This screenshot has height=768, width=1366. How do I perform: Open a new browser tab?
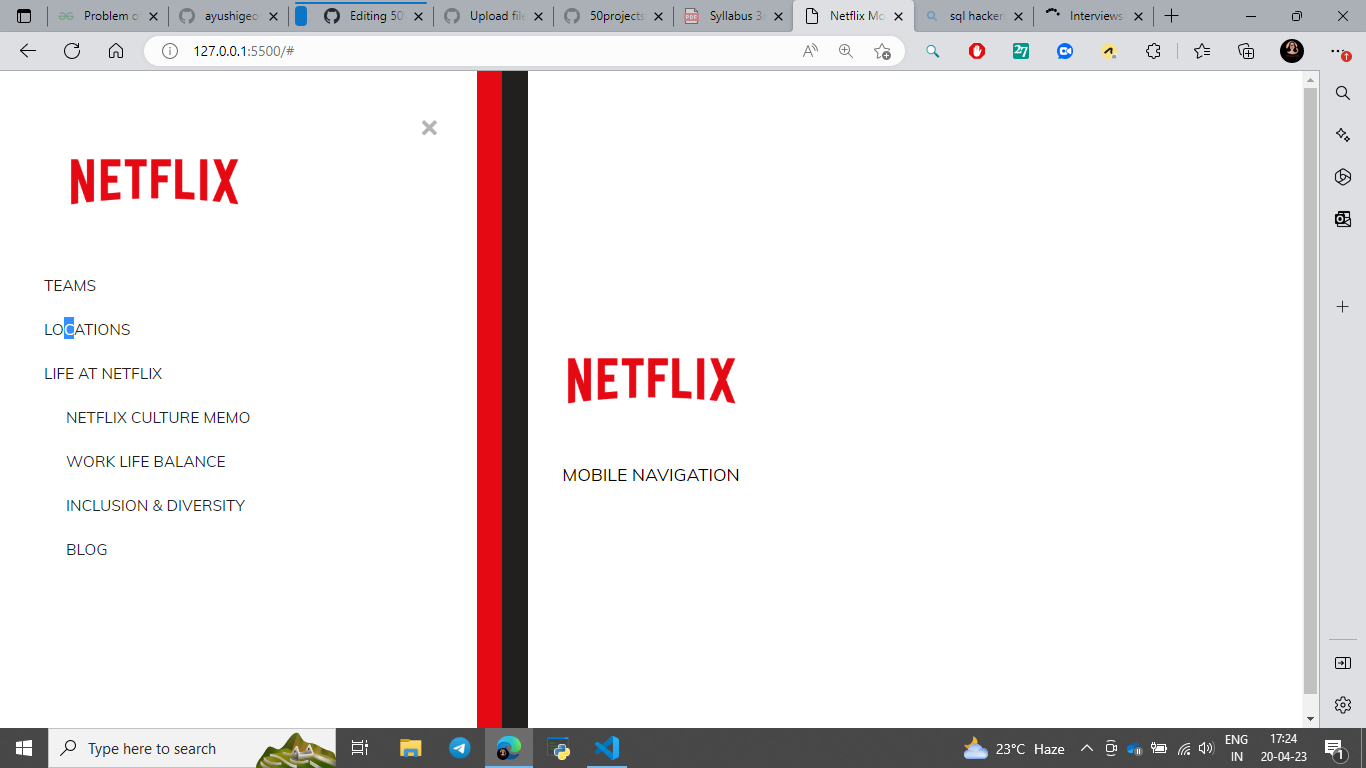(1172, 16)
